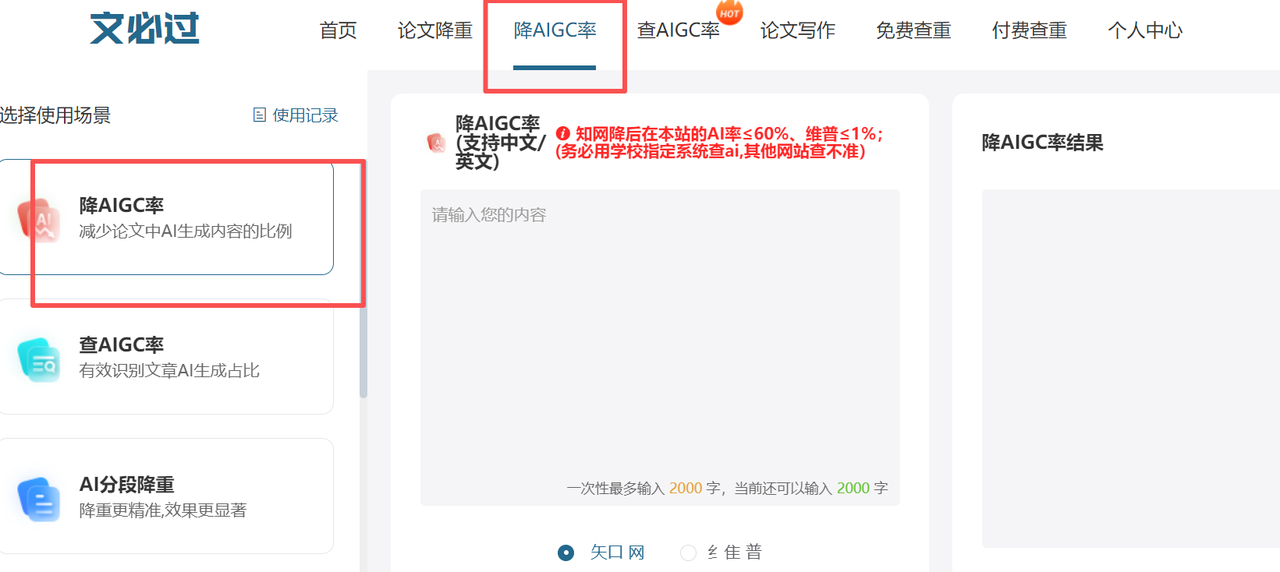The image size is (1280, 572).
Task: Click the 有效识别文章AI生成占比 description
Action: (x=170, y=370)
